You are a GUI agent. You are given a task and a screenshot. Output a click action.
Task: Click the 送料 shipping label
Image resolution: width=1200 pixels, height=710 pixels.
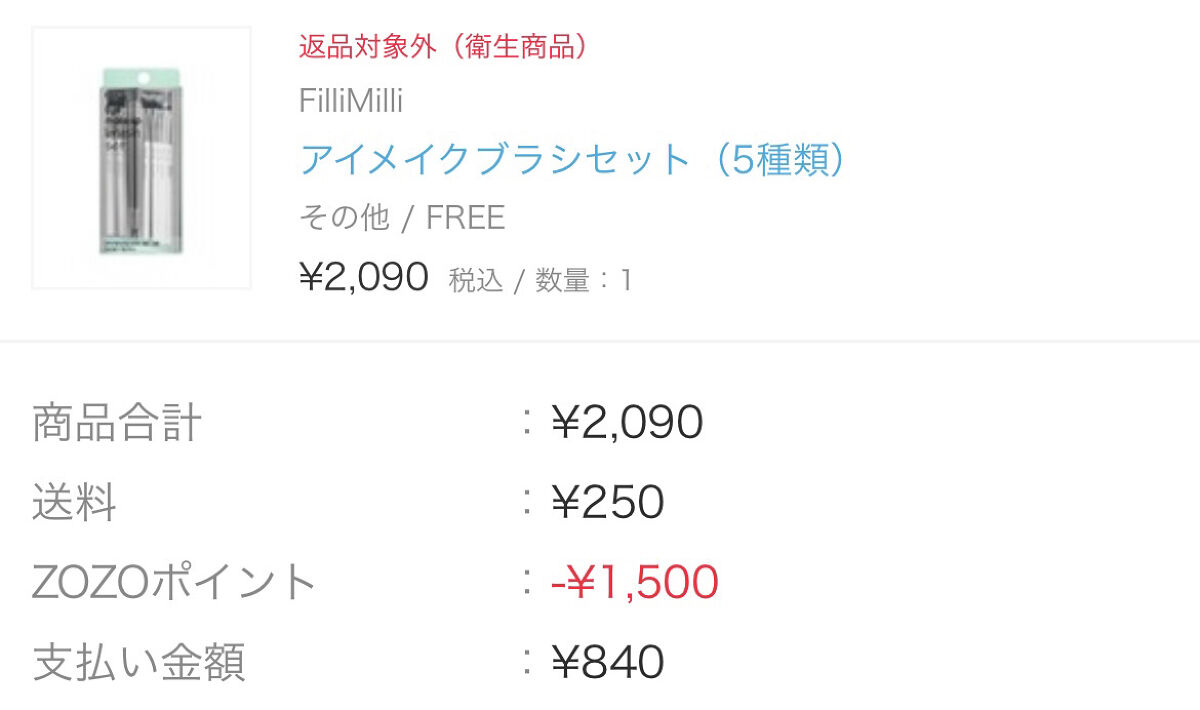point(74,502)
